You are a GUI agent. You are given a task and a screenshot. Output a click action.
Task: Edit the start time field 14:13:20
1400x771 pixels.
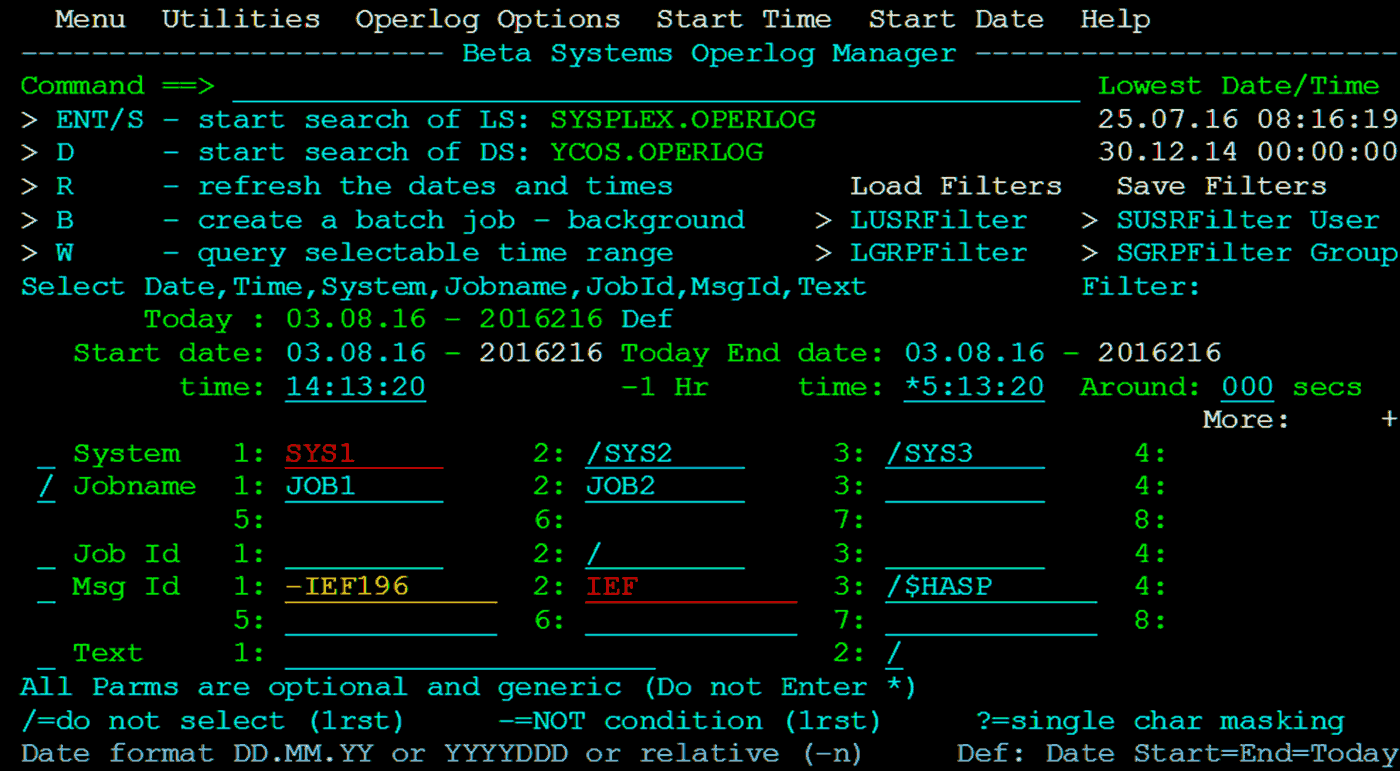coord(355,387)
